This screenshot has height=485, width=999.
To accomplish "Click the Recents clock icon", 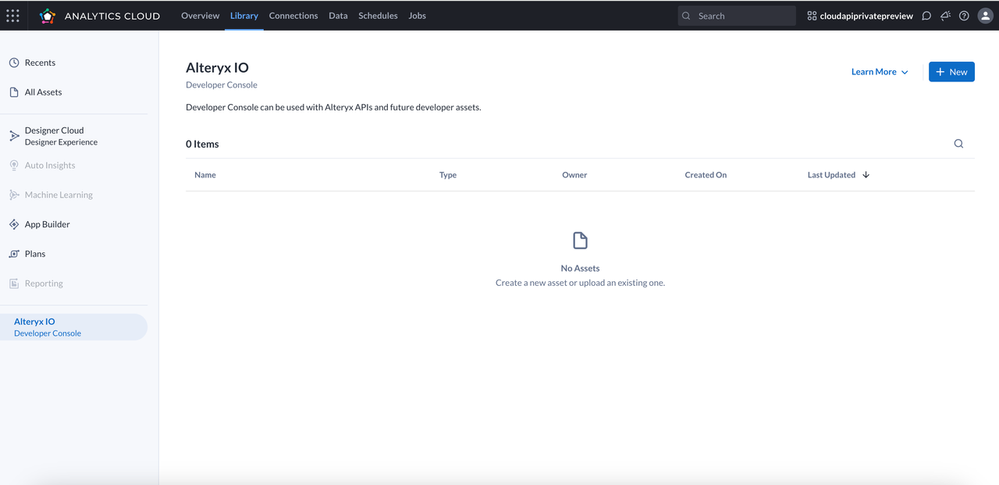I will [x=14, y=62].
